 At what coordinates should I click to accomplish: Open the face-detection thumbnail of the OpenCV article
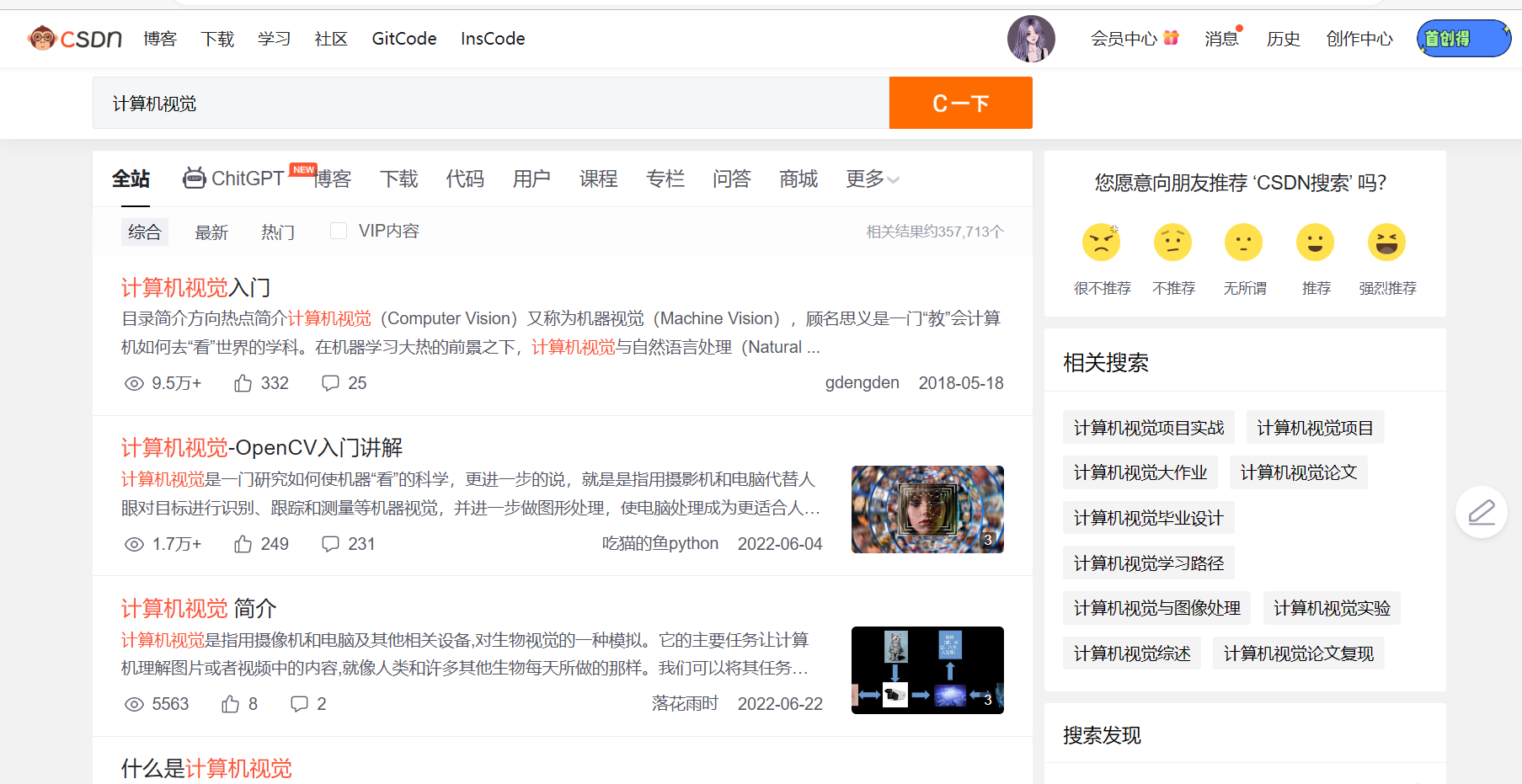tap(927, 509)
